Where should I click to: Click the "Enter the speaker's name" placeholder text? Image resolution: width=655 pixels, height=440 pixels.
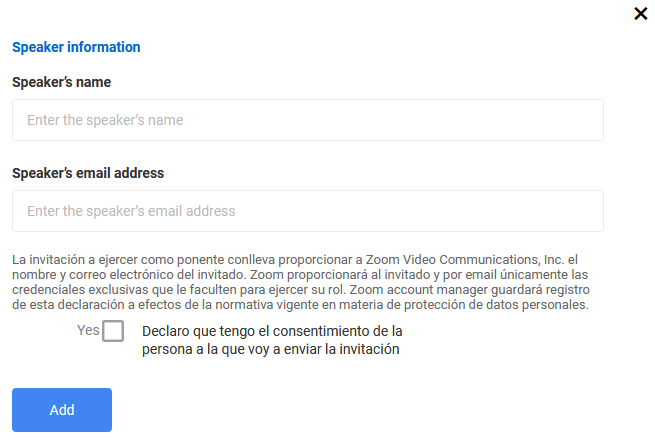coord(105,120)
